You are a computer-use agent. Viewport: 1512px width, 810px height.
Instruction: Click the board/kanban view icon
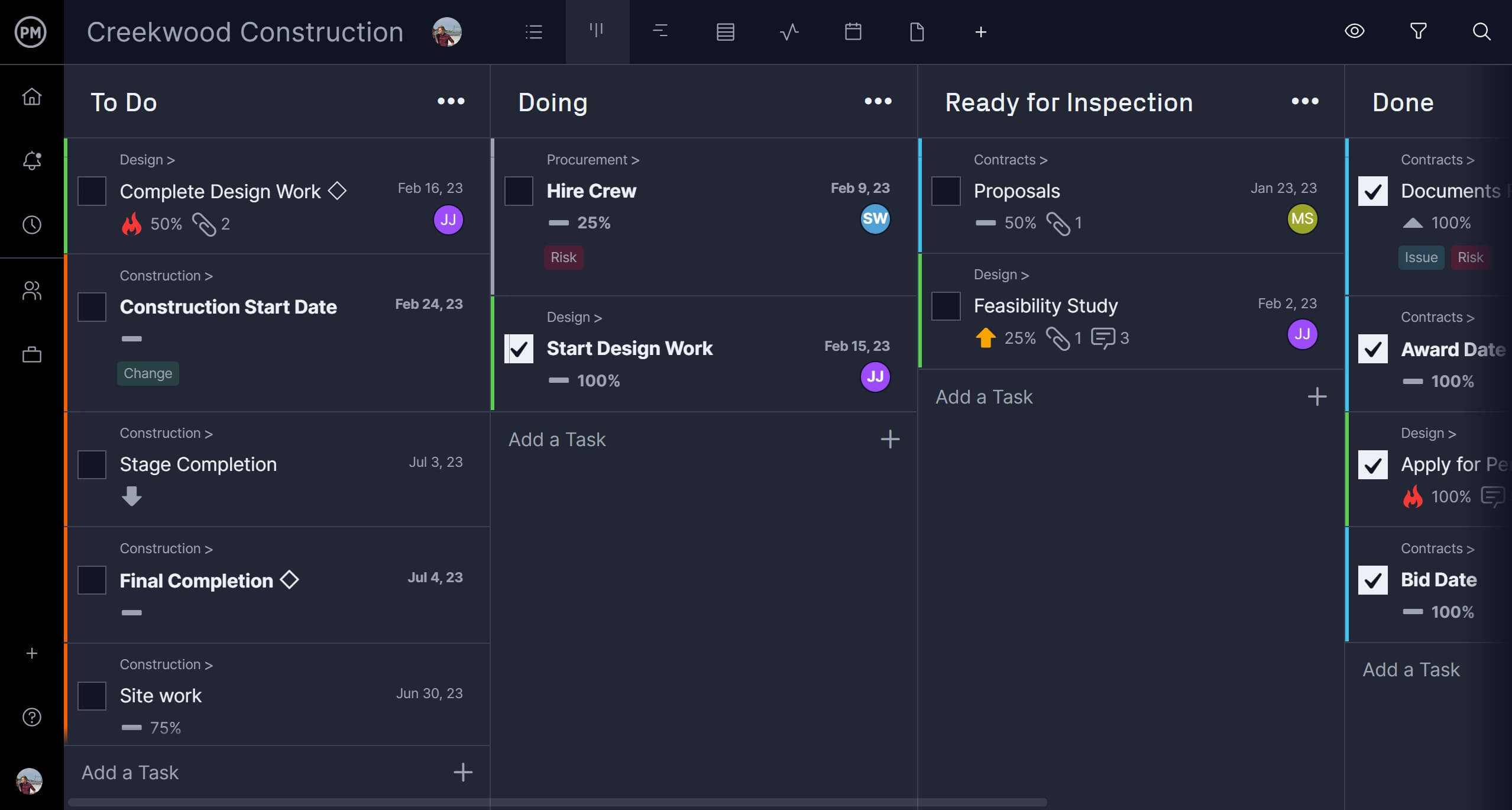point(597,31)
